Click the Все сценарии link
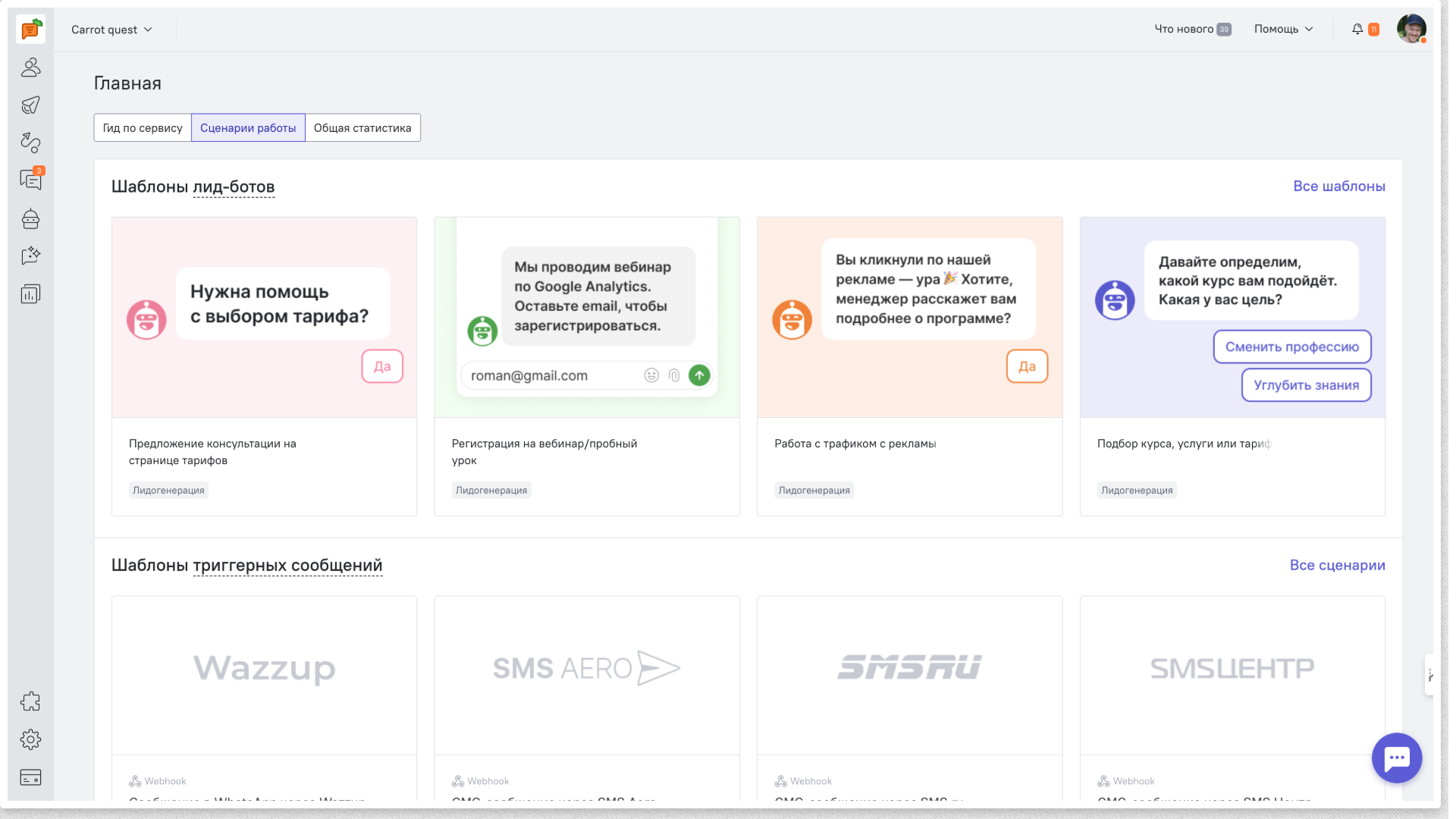Image resolution: width=1456 pixels, height=819 pixels. (1337, 565)
